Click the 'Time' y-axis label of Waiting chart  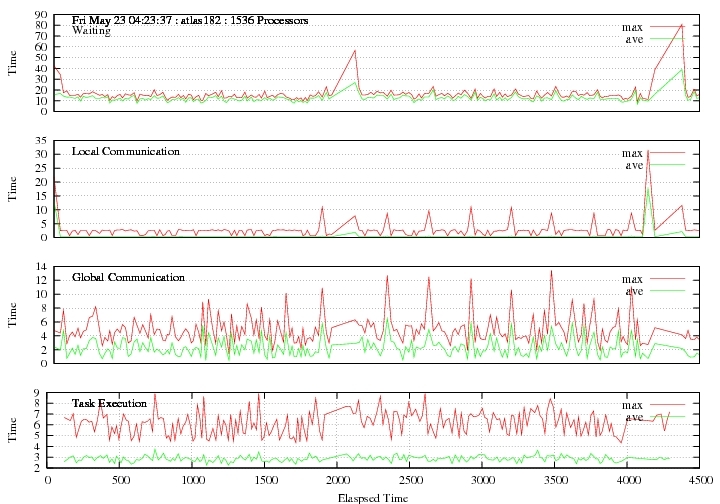(x=12, y=63)
